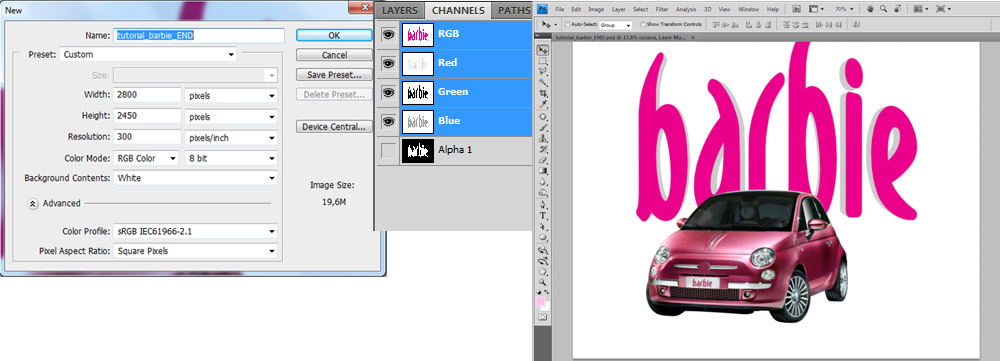Click the Zoom magnifier in application bar
The height and width of the screenshot is (361, 1000).
883,9
